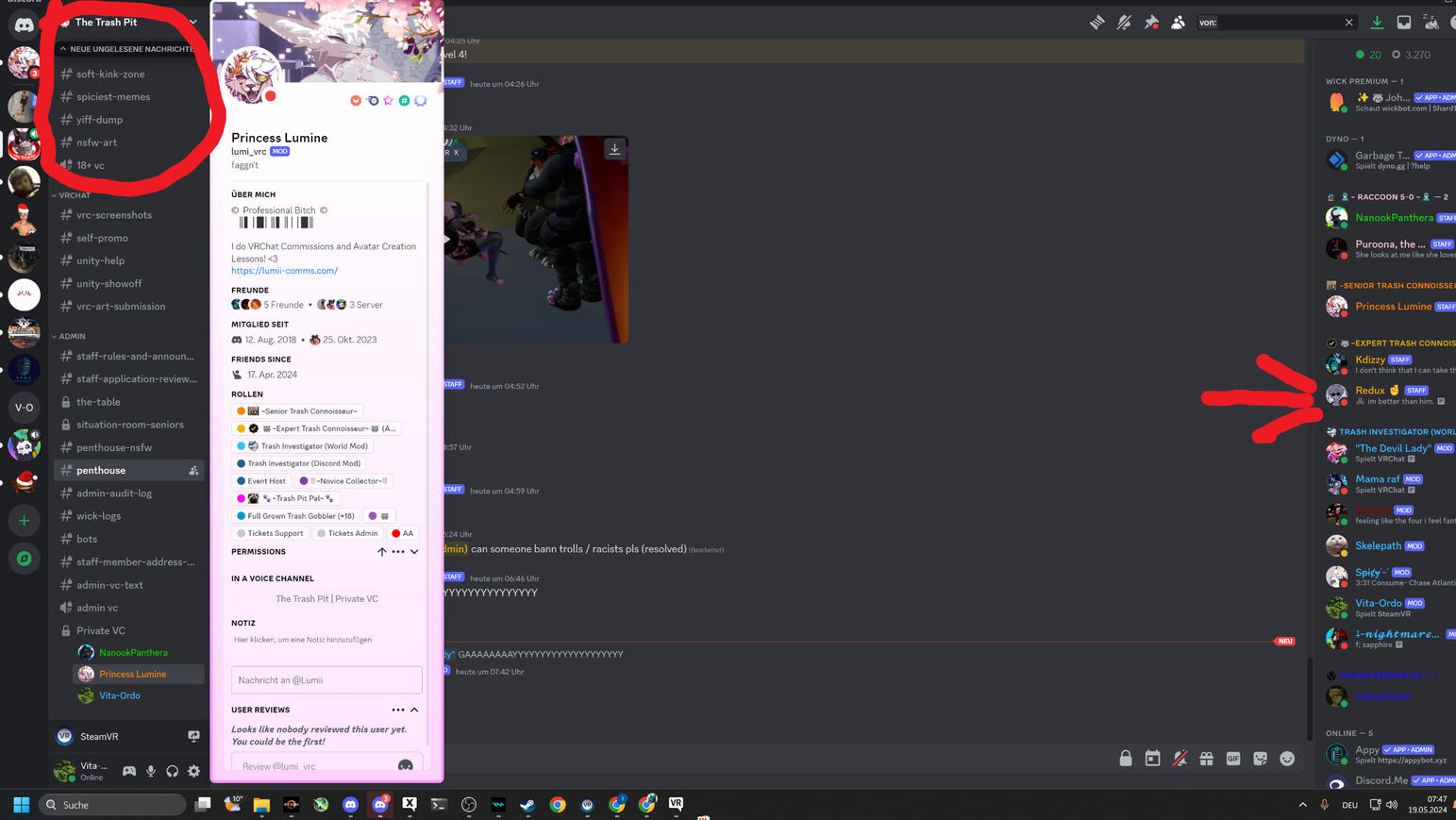Open Princess Lumine's profile avatar
The image size is (1456, 820).
click(x=251, y=75)
